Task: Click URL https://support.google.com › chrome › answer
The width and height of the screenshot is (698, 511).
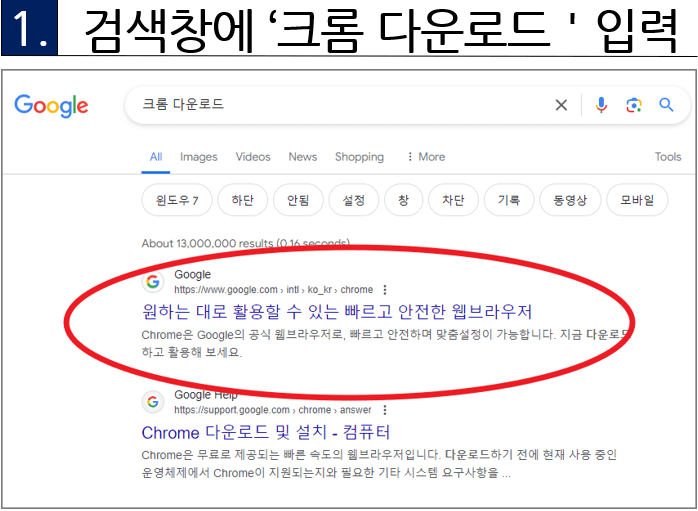Action: (x=272, y=410)
